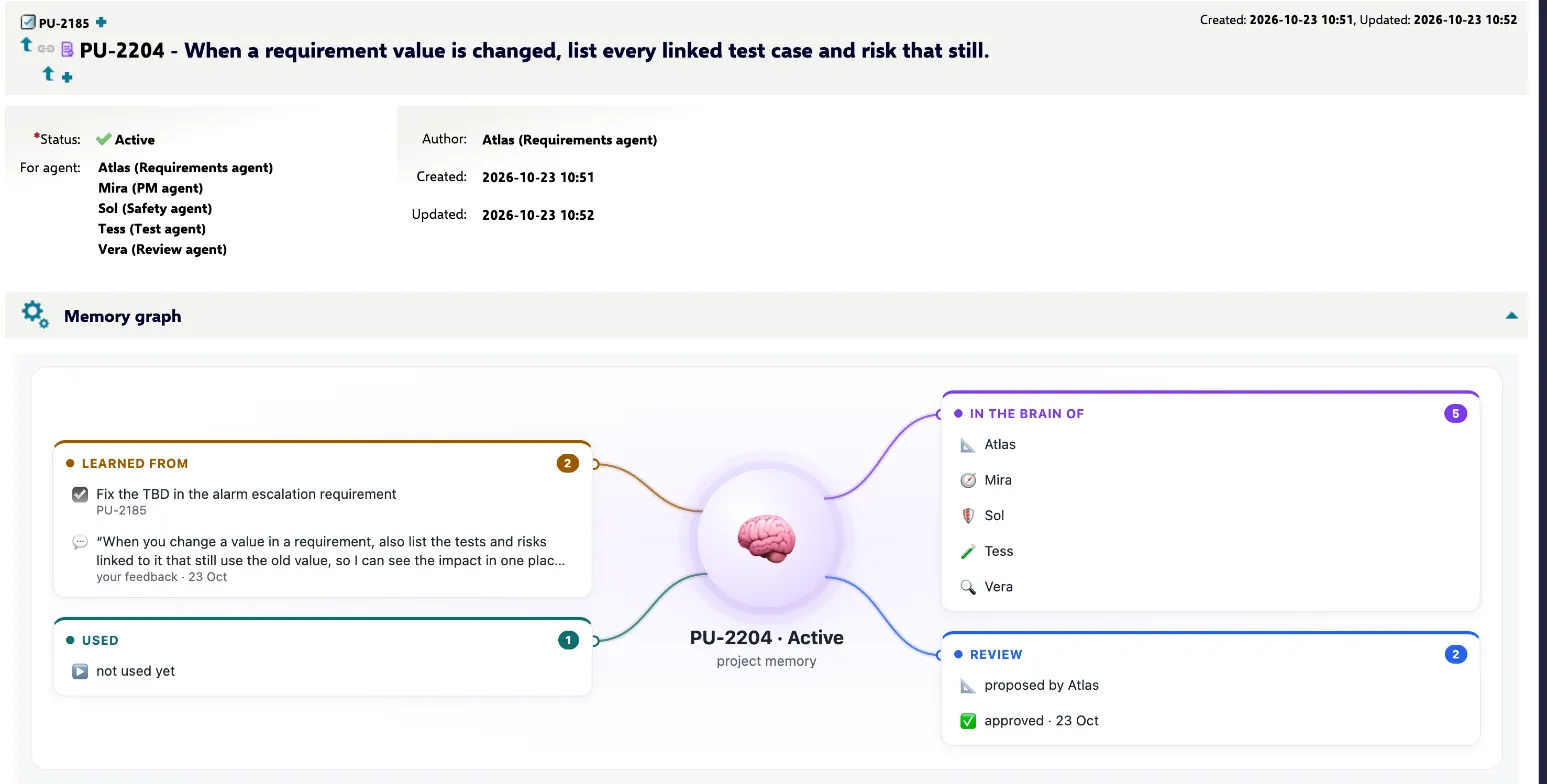Click the green check icon beside 'approved · 23 Oct'
This screenshot has height=784, width=1547.
(x=967, y=721)
